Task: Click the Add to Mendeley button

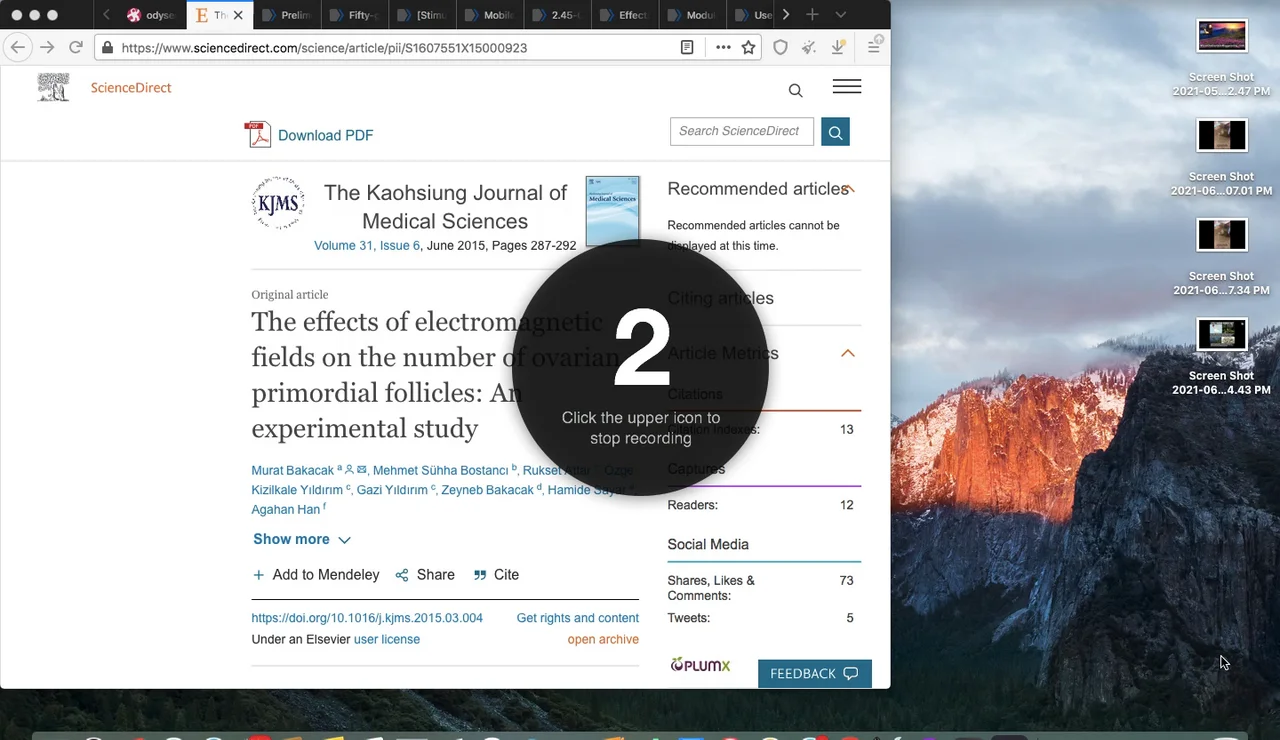Action: (315, 575)
